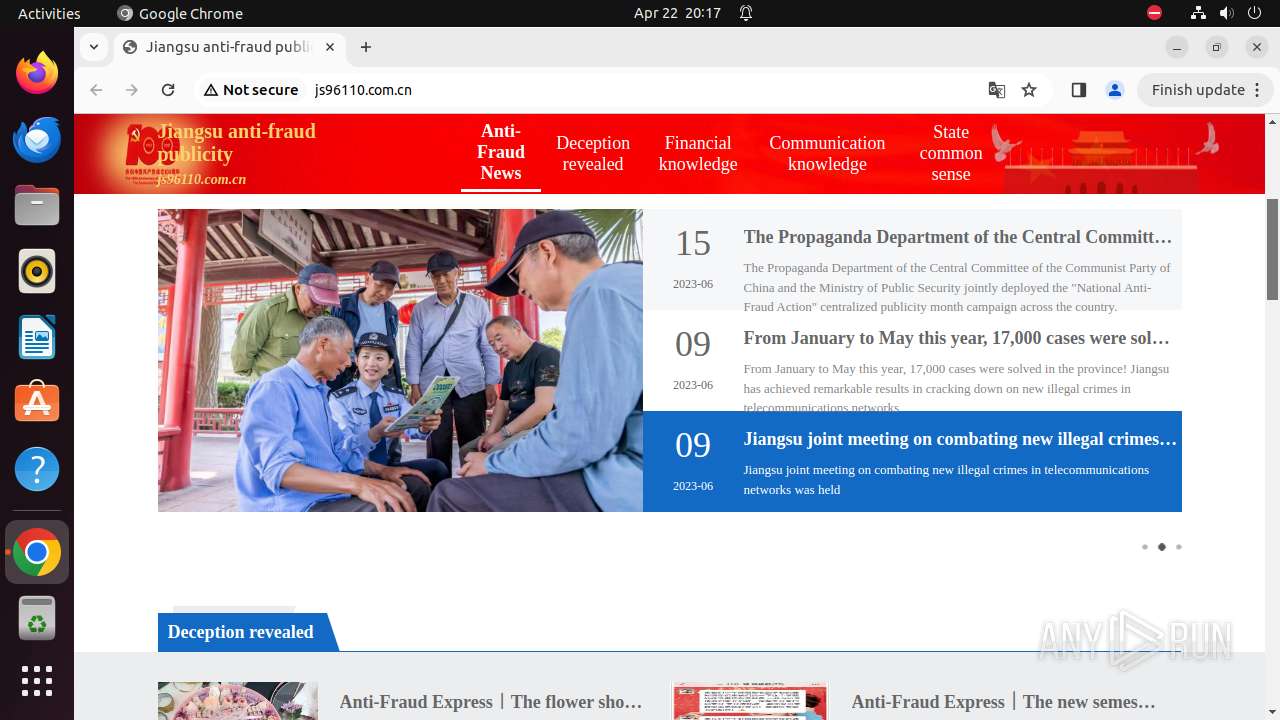
Task: Click the carousel photo of officer with elders
Action: pos(400,360)
